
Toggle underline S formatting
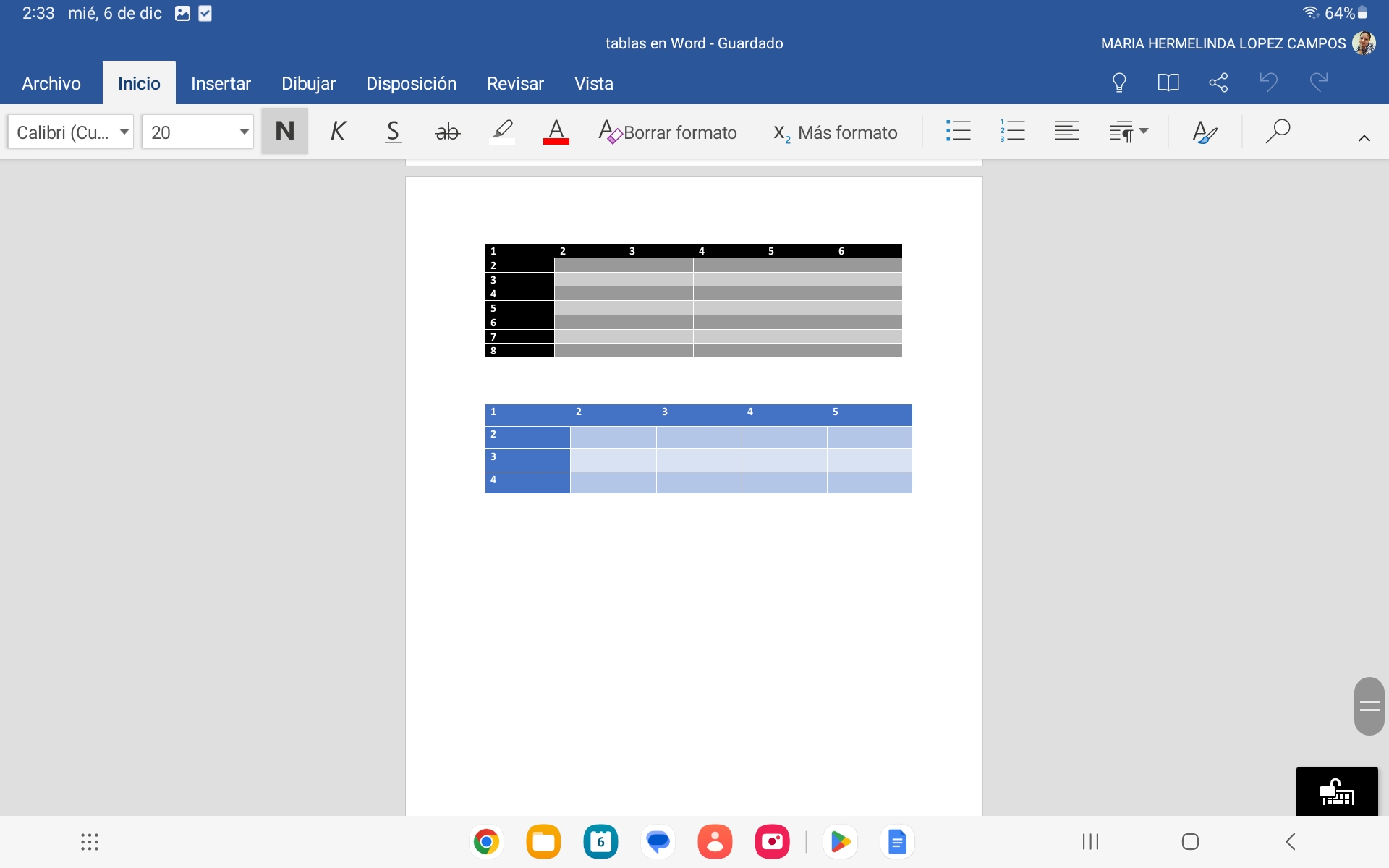(393, 132)
